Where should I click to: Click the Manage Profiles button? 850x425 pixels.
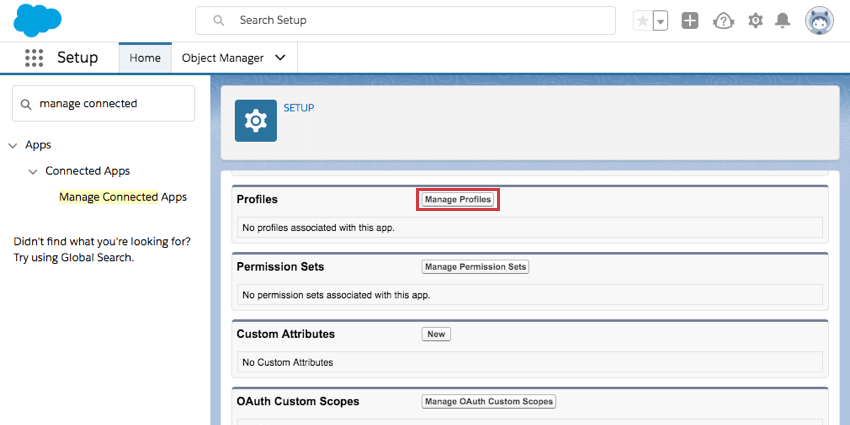coord(458,200)
